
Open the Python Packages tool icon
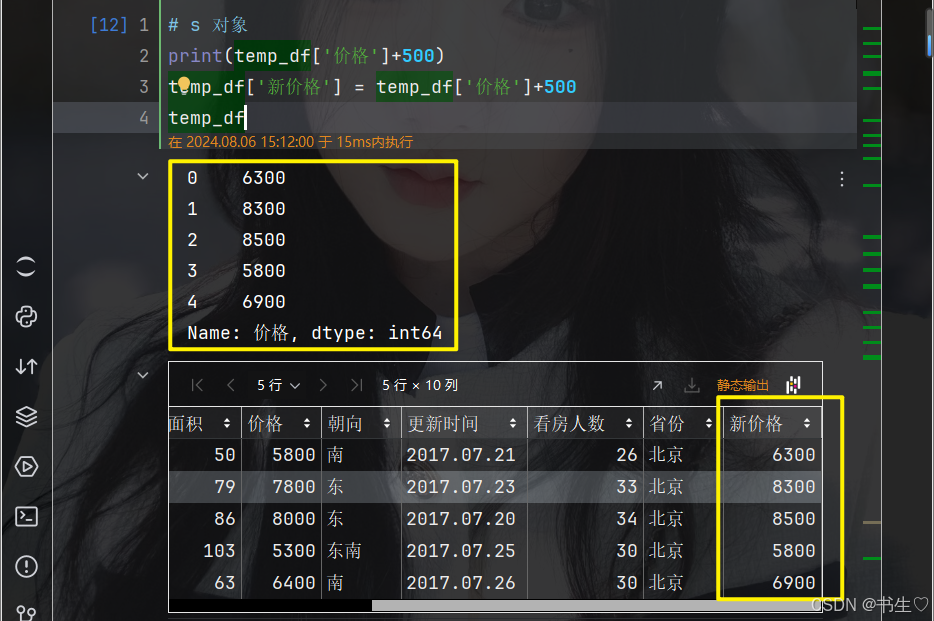[x=26, y=317]
